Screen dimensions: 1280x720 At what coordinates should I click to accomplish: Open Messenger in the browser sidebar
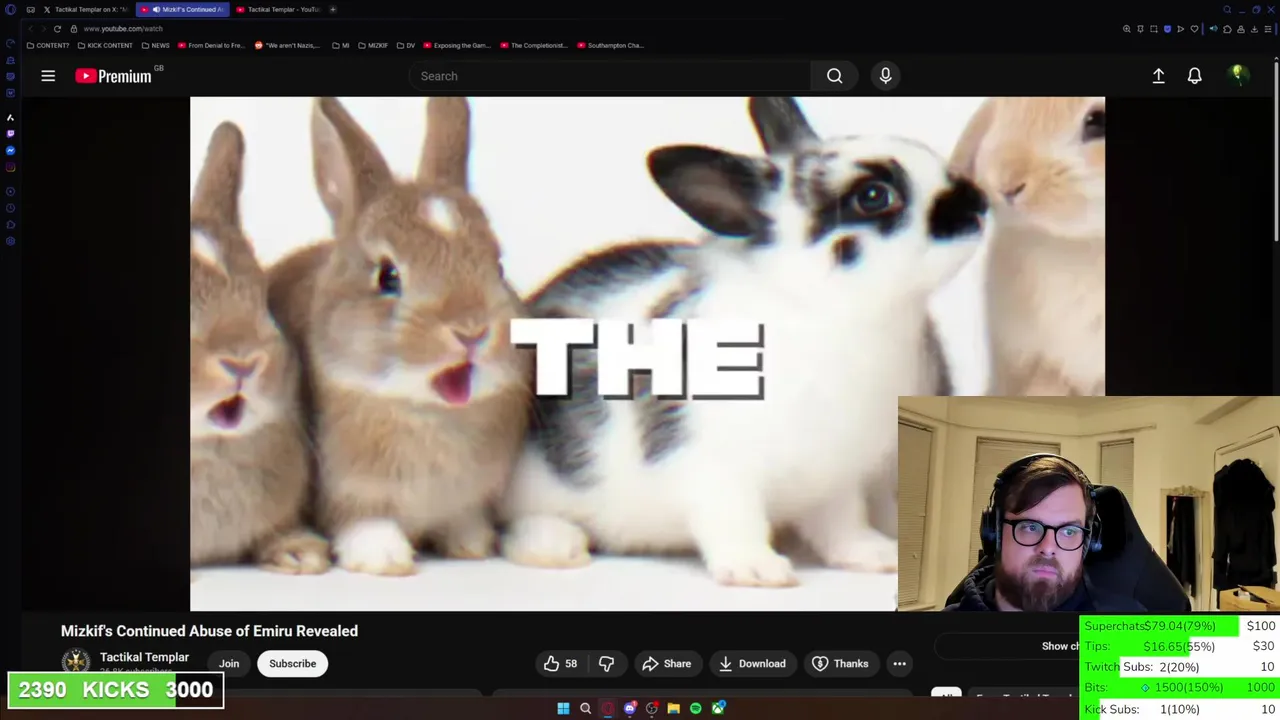(11, 150)
